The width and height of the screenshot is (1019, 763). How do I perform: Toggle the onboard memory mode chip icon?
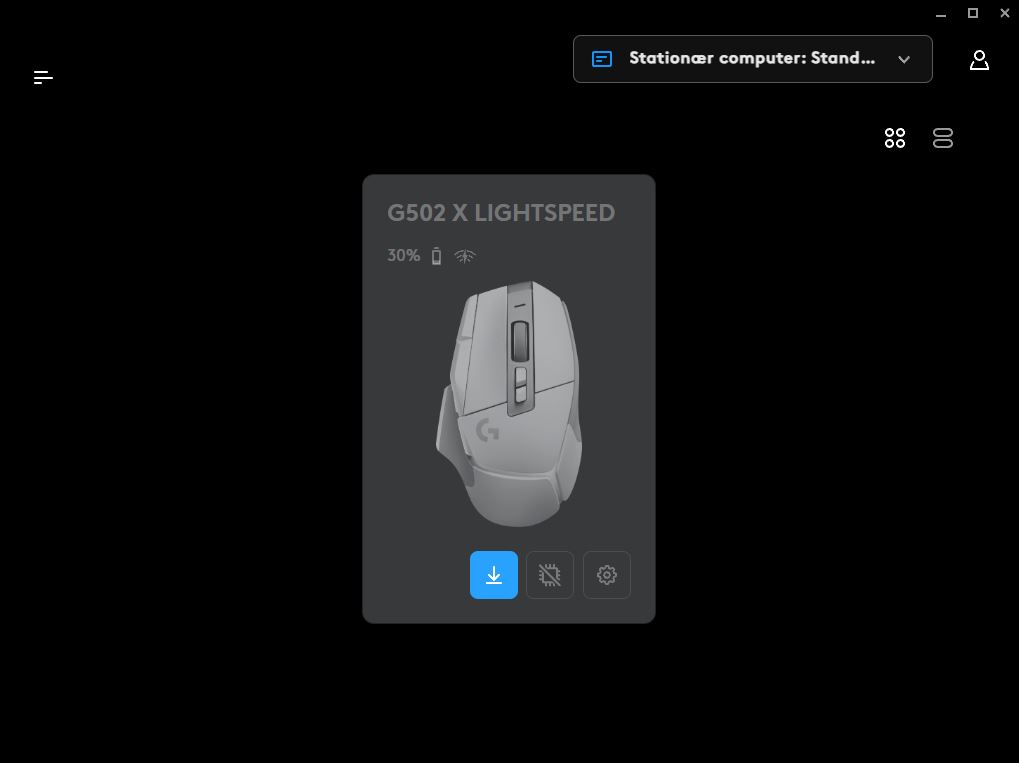coord(550,575)
